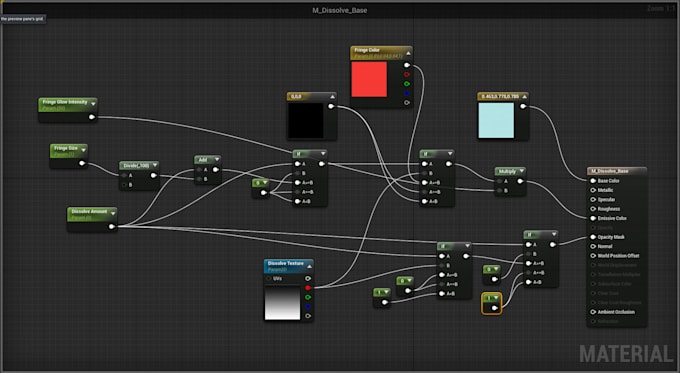Select the Divide(,100) node title
Viewport: 680px width, 373px height.
(x=136, y=165)
